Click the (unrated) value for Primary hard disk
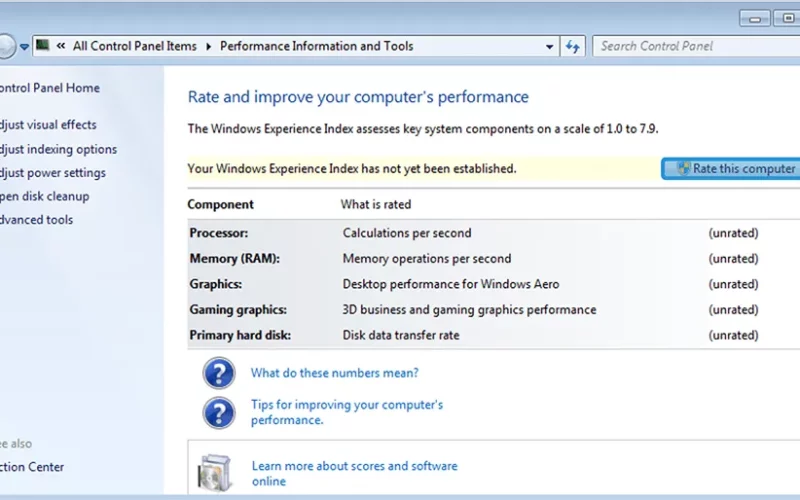Screen dimensions: 800x500 click(734, 335)
